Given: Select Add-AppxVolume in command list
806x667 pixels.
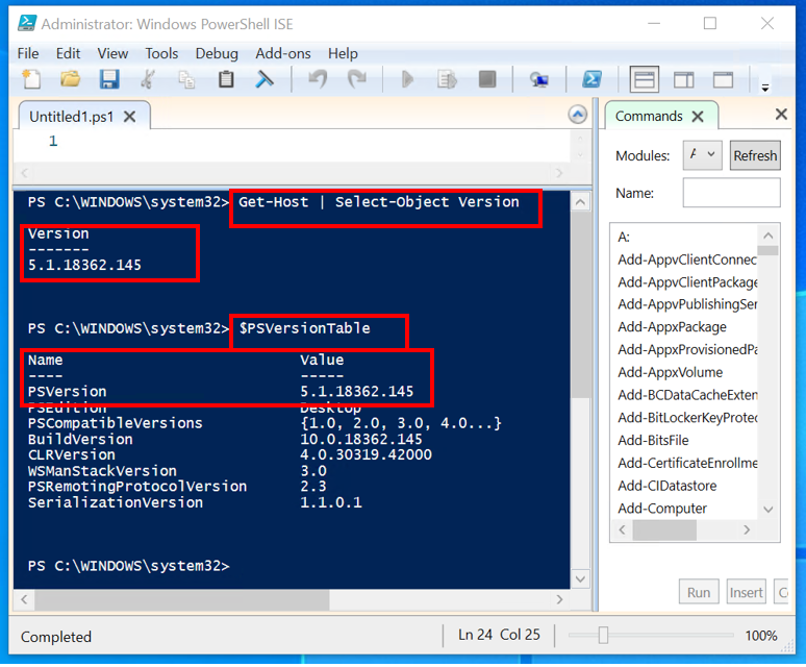Looking at the screenshot, I should pyautogui.click(x=670, y=372).
